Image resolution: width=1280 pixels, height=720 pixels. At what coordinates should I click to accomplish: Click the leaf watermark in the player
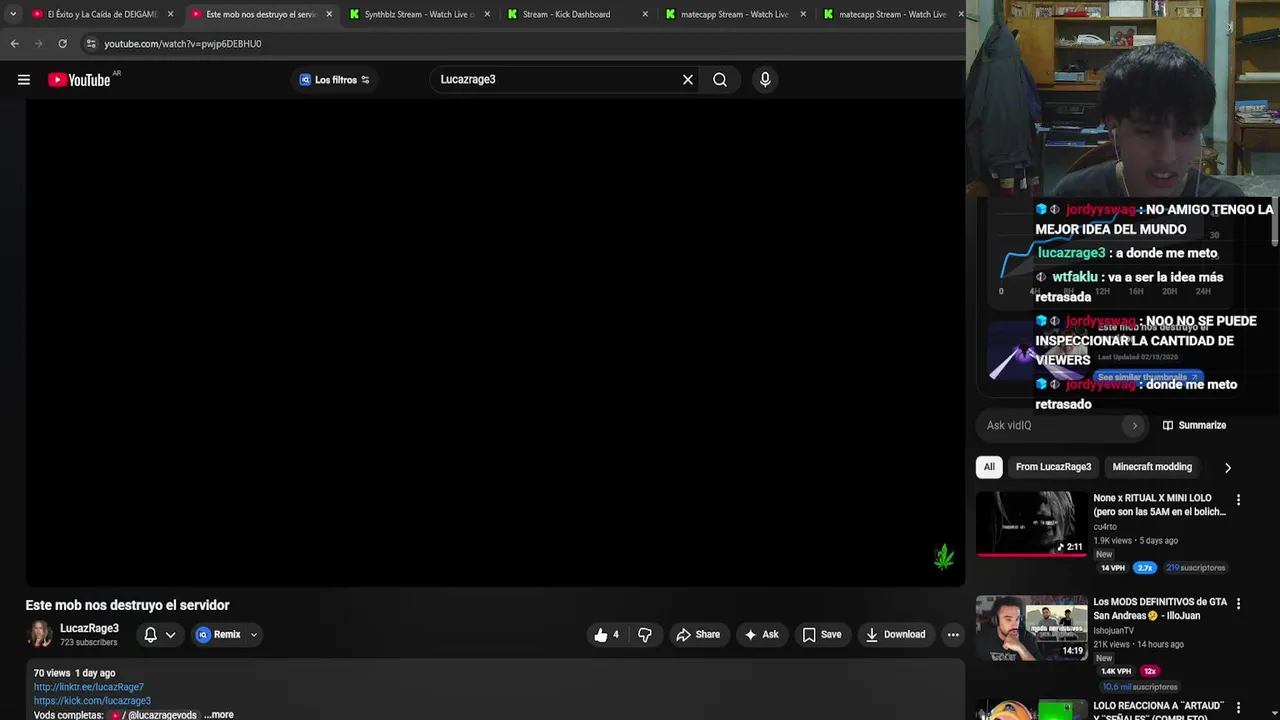(x=944, y=557)
